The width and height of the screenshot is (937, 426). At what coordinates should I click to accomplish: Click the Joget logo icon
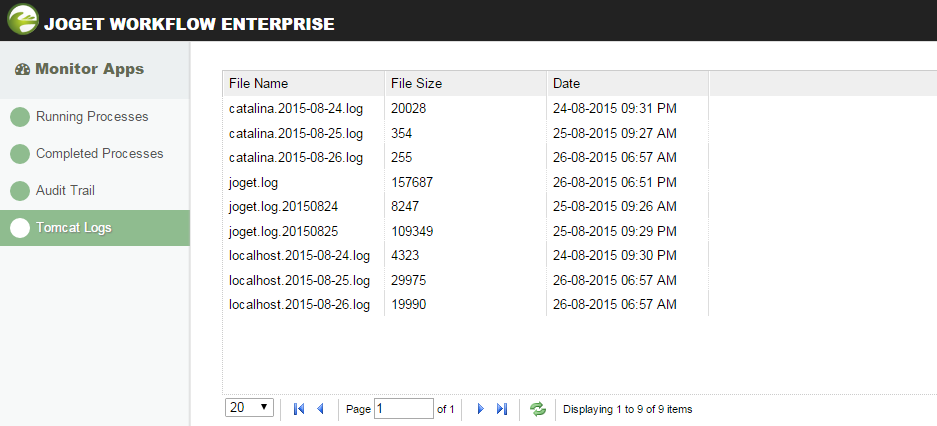tap(22, 20)
